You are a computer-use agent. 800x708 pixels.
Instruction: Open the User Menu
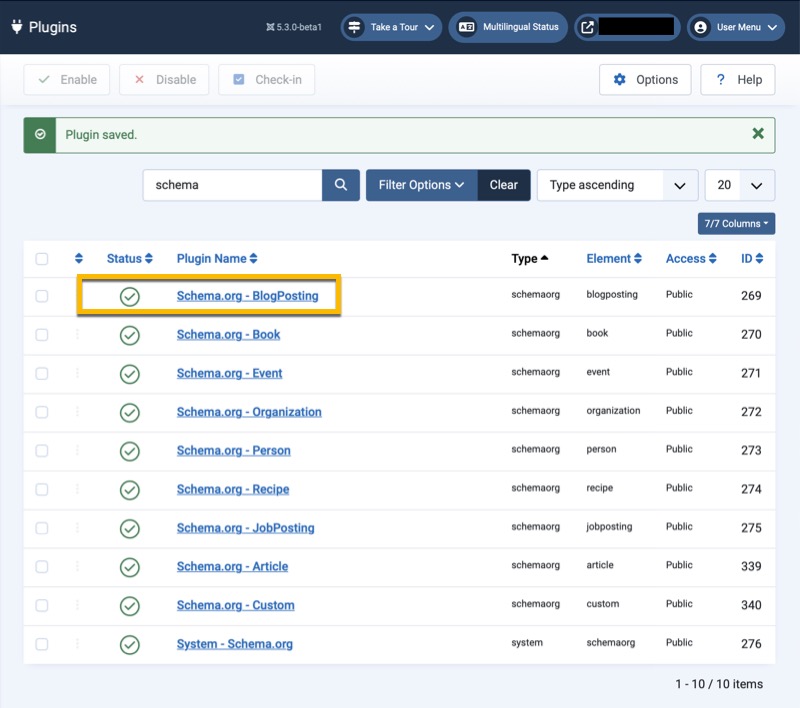point(736,27)
